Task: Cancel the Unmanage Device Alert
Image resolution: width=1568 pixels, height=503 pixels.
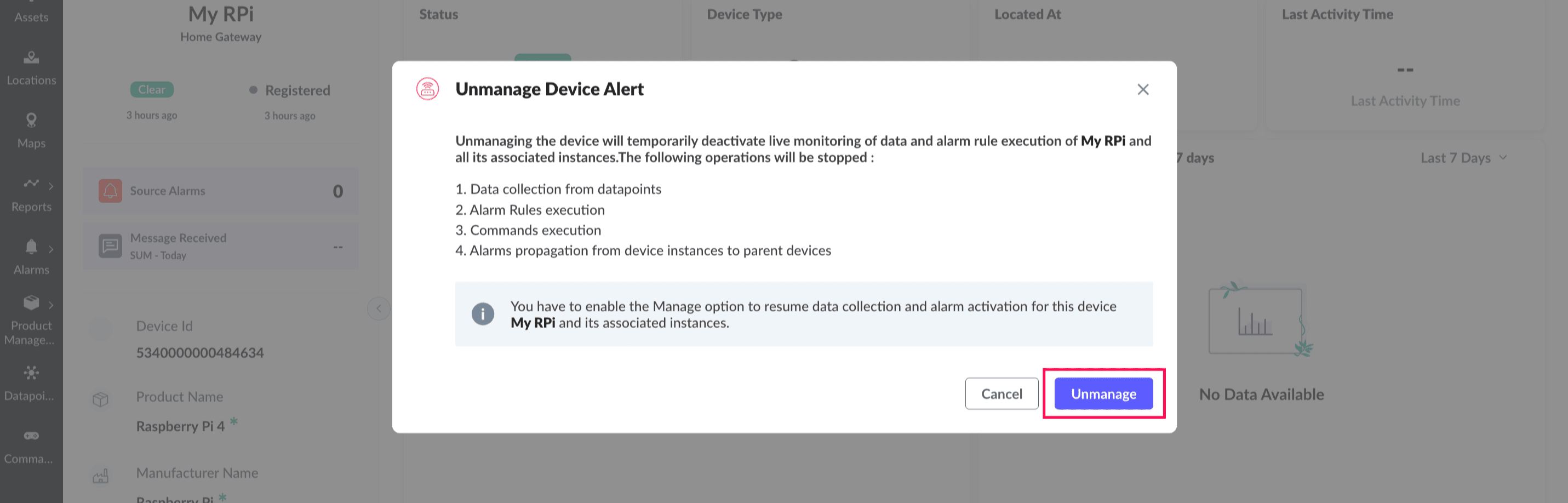Action: pos(1002,394)
